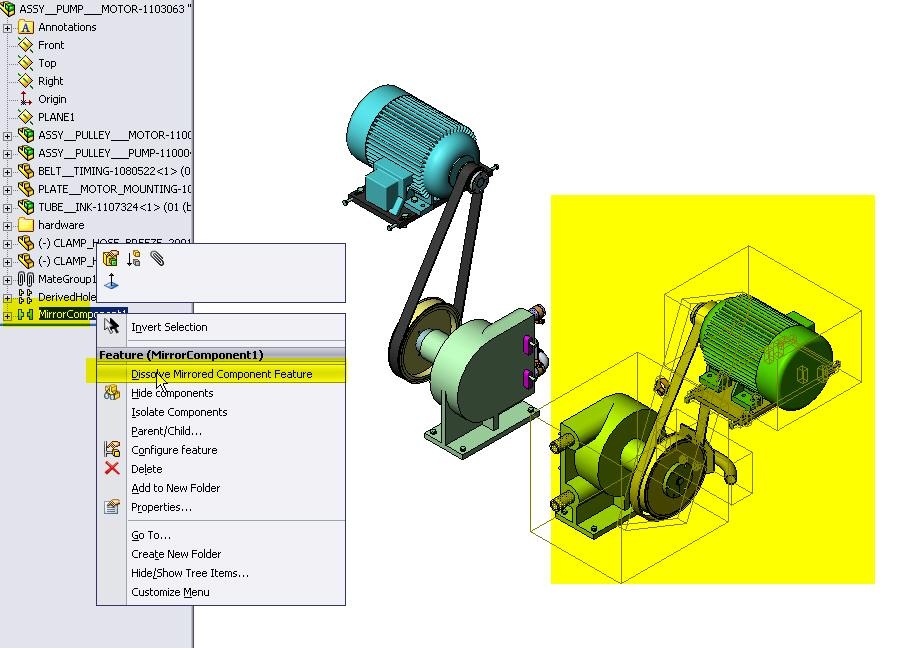922x648 pixels.
Task: Click the PLATE__MOTOR_MOUNTING part icon
Action: coord(26,189)
